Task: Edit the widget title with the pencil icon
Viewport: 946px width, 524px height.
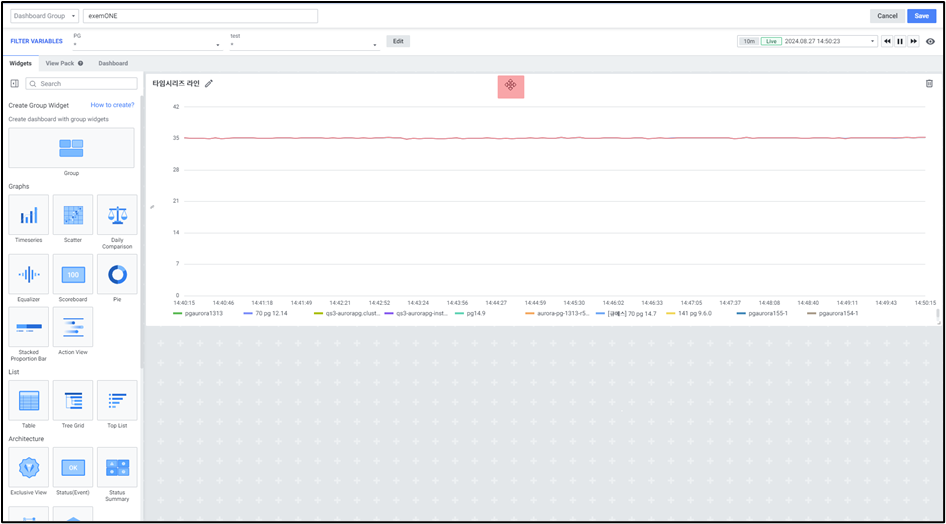Action: pyautogui.click(x=209, y=84)
